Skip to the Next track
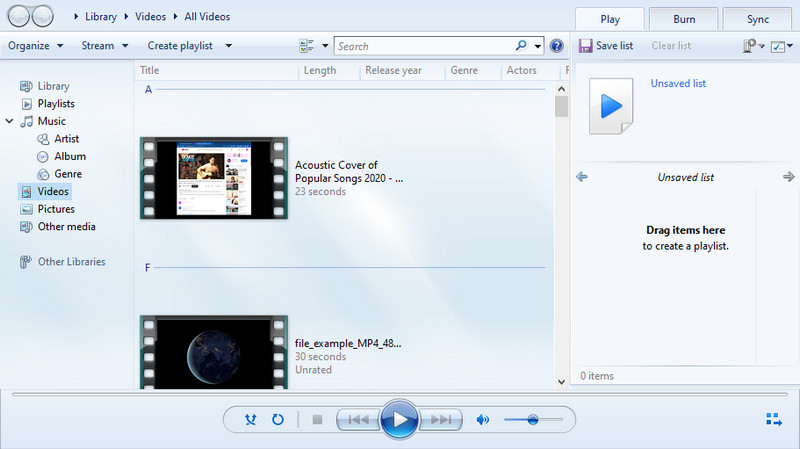 [441, 419]
